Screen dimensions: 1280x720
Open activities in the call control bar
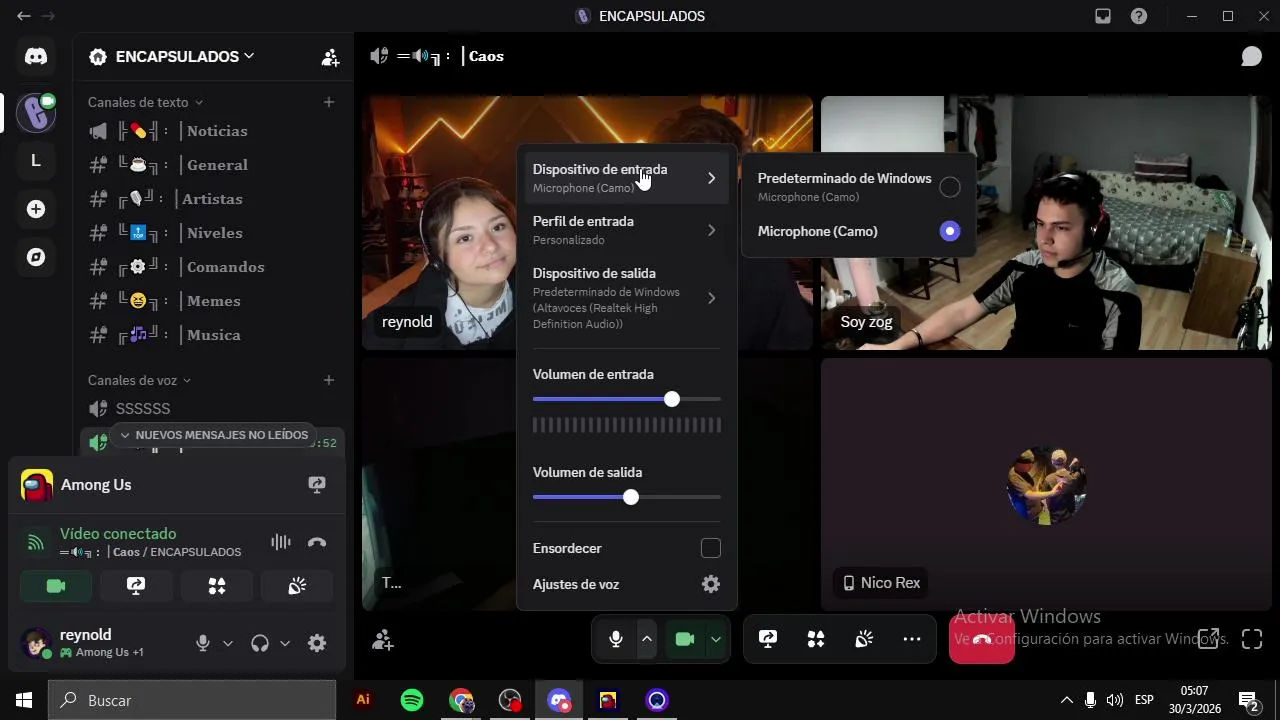pos(816,639)
